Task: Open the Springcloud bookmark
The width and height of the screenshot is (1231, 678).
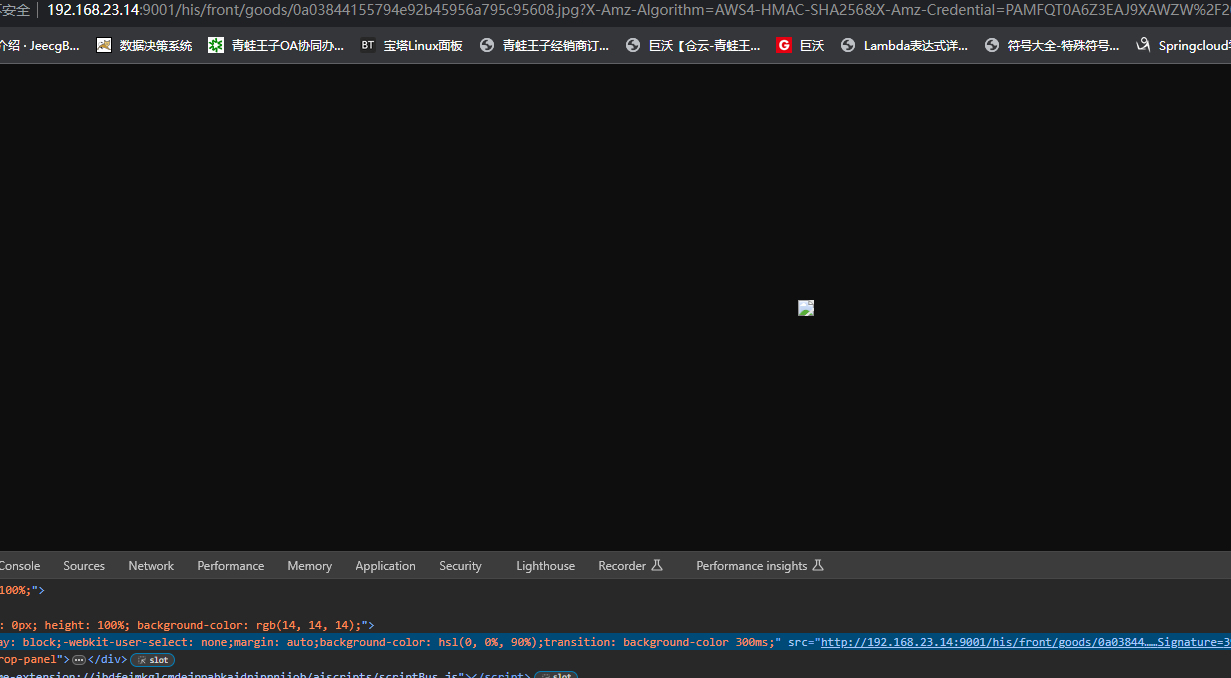Action: tap(1183, 46)
